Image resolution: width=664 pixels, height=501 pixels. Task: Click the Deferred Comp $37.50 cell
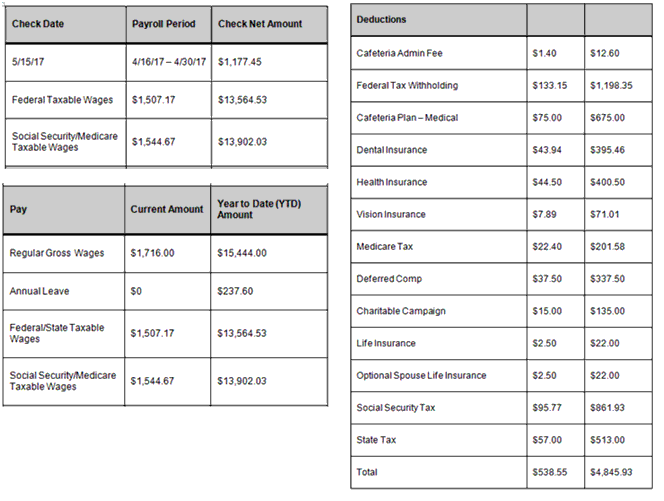(556, 279)
